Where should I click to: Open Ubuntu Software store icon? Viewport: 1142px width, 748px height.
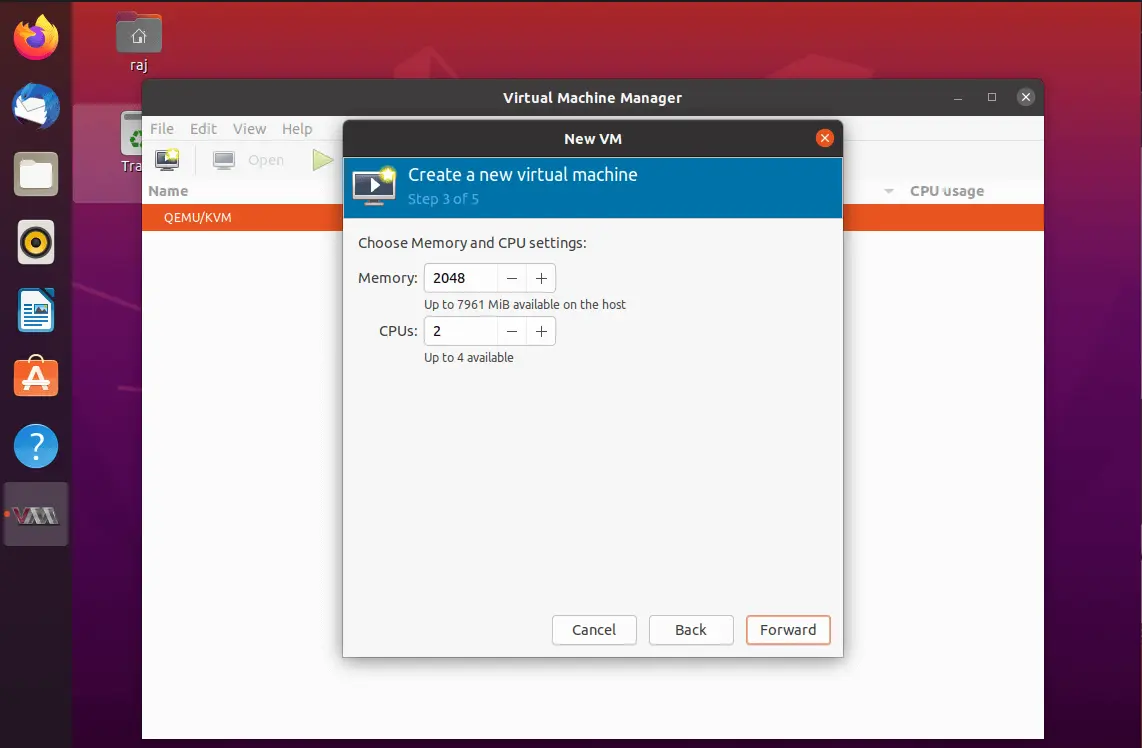36,377
